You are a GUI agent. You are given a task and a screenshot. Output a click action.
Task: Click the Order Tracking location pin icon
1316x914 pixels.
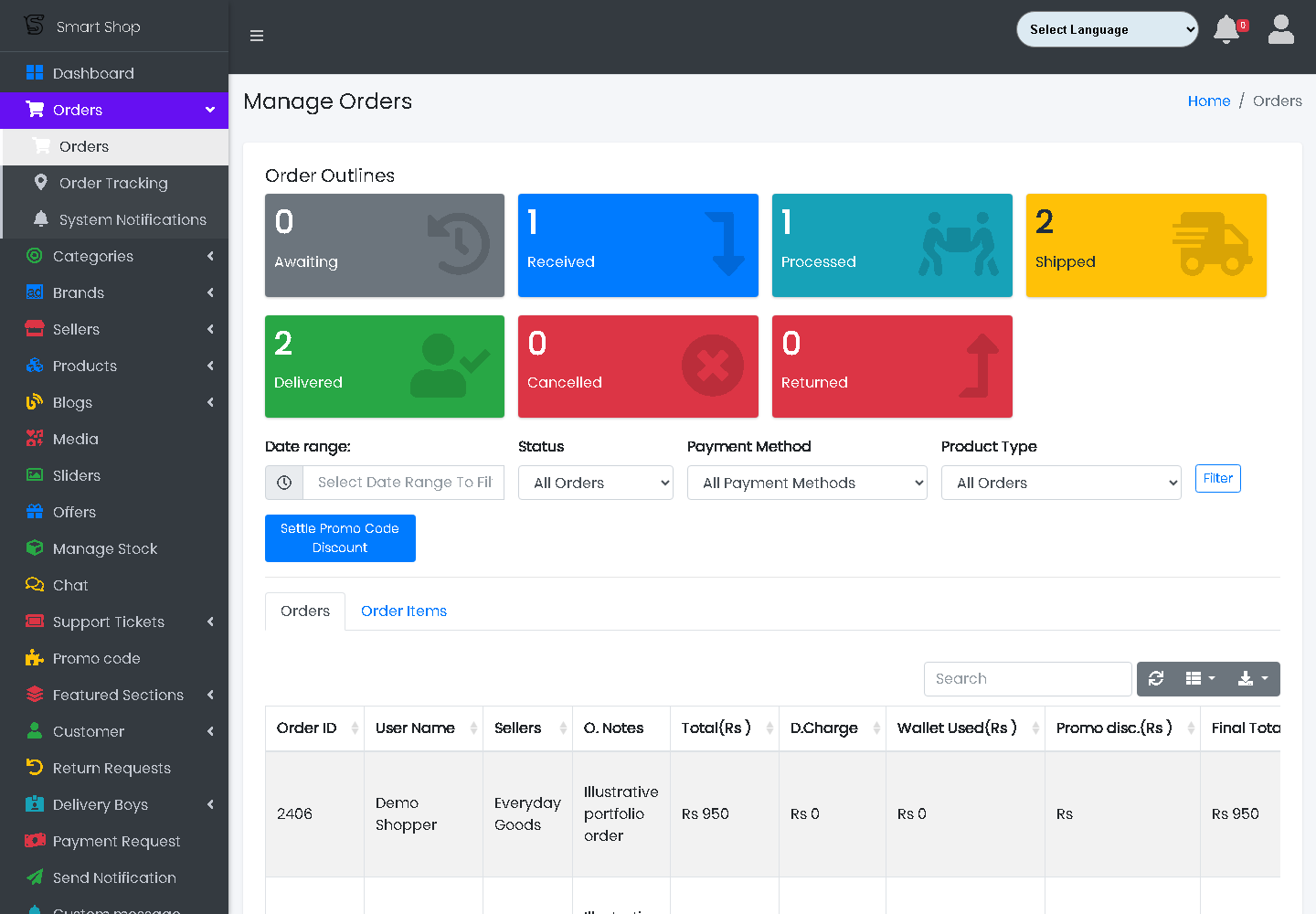click(x=40, y=183)
